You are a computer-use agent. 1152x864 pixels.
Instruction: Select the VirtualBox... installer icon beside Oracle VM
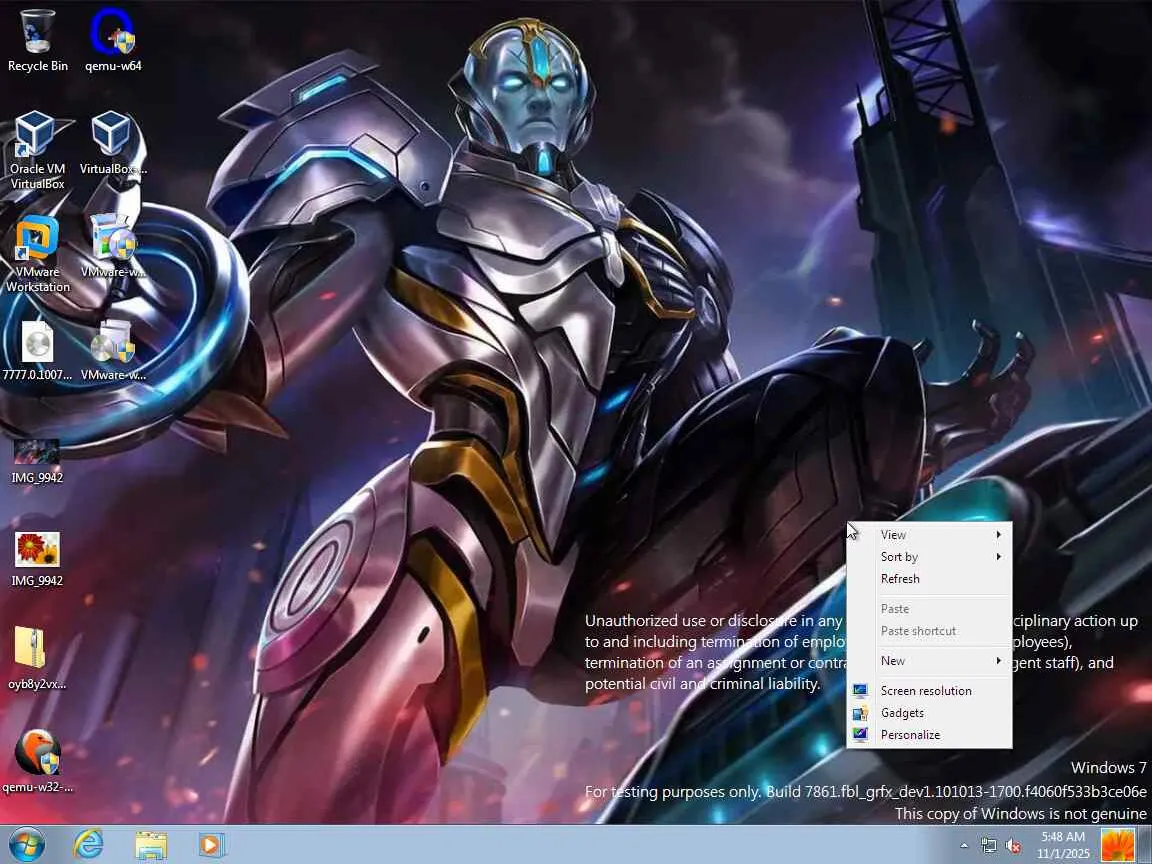pos(113,143)
